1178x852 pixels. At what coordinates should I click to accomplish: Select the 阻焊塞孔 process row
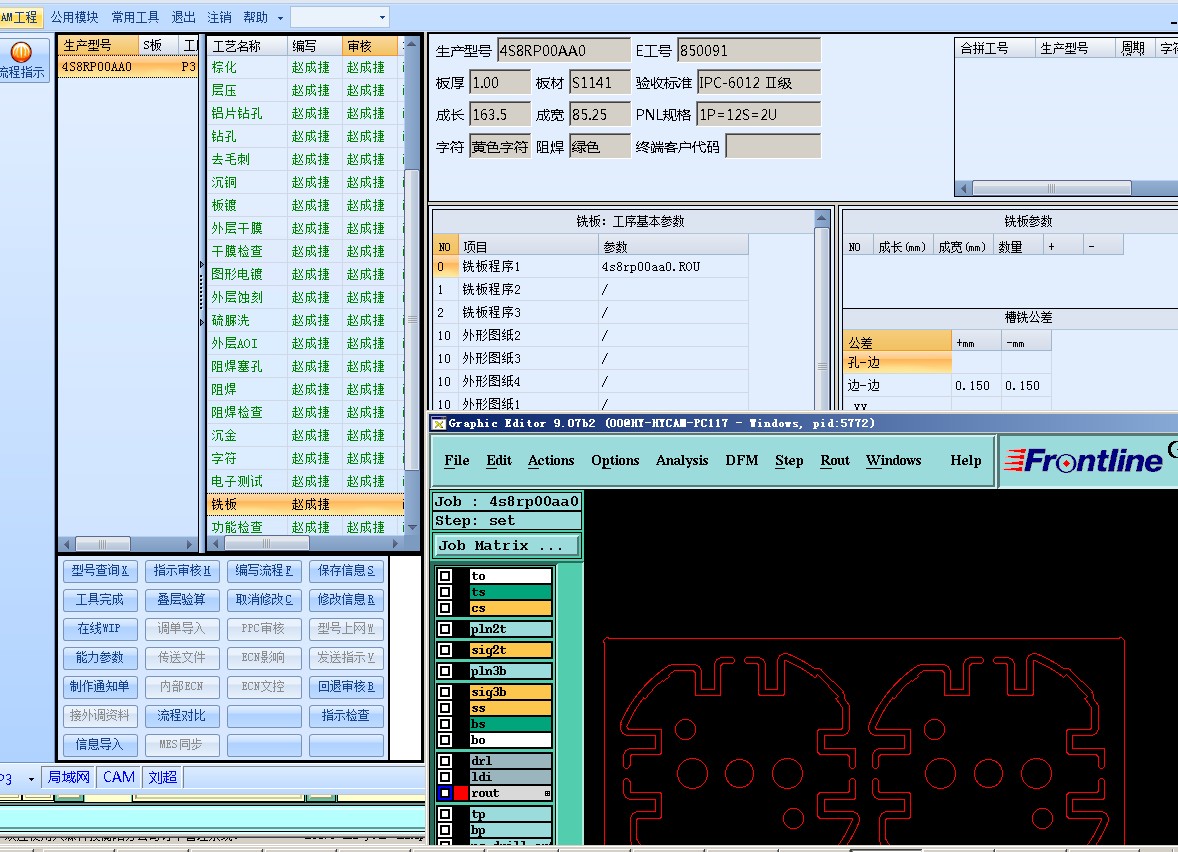click(305, 366)
